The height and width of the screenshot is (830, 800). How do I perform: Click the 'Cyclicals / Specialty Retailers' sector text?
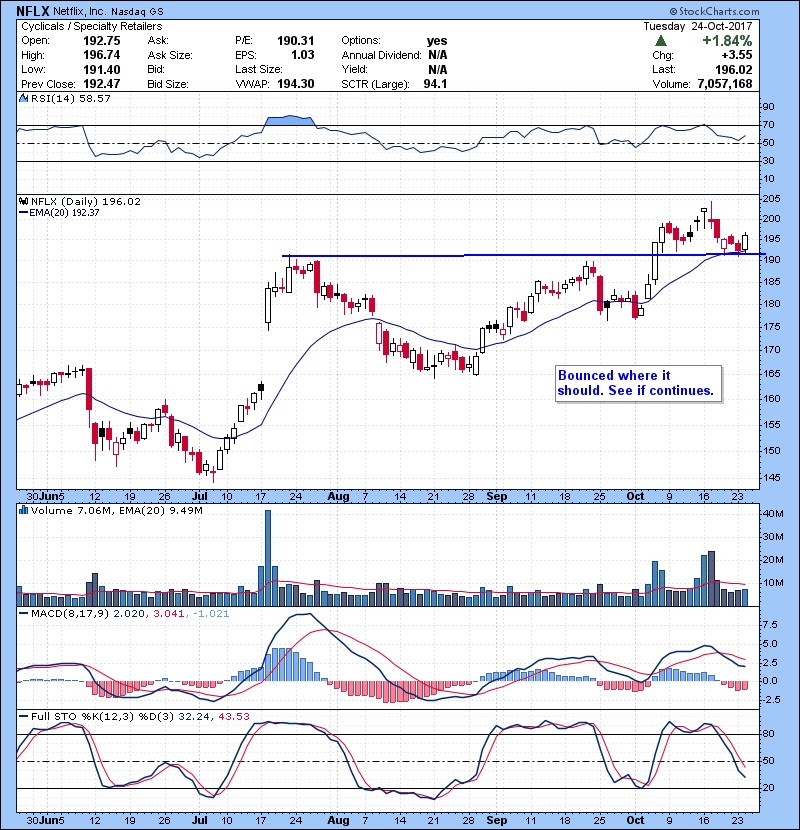point(92,26)
